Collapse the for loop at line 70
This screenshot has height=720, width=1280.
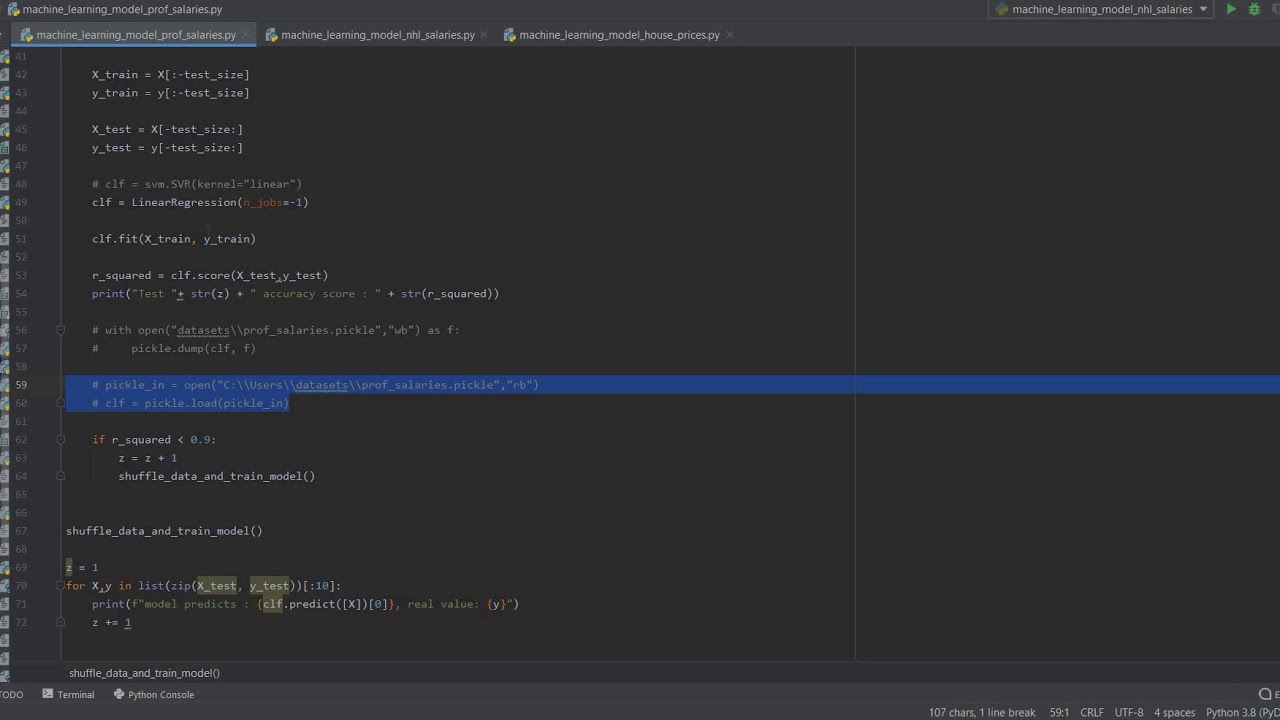tap(60, 586)
